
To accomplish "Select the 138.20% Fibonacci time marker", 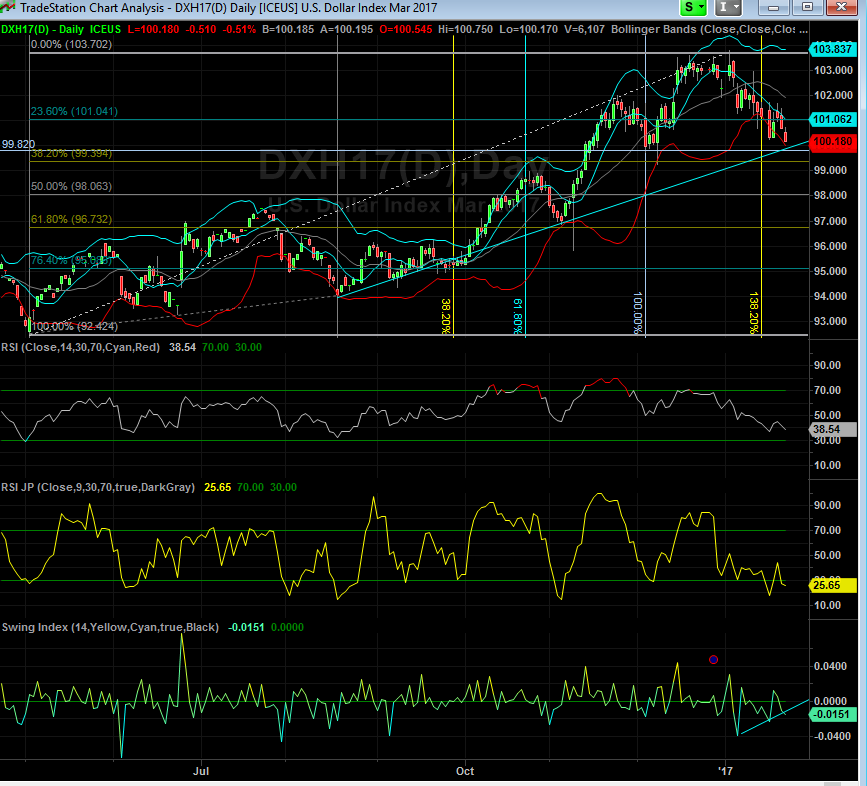I will [x=755, y=313].
